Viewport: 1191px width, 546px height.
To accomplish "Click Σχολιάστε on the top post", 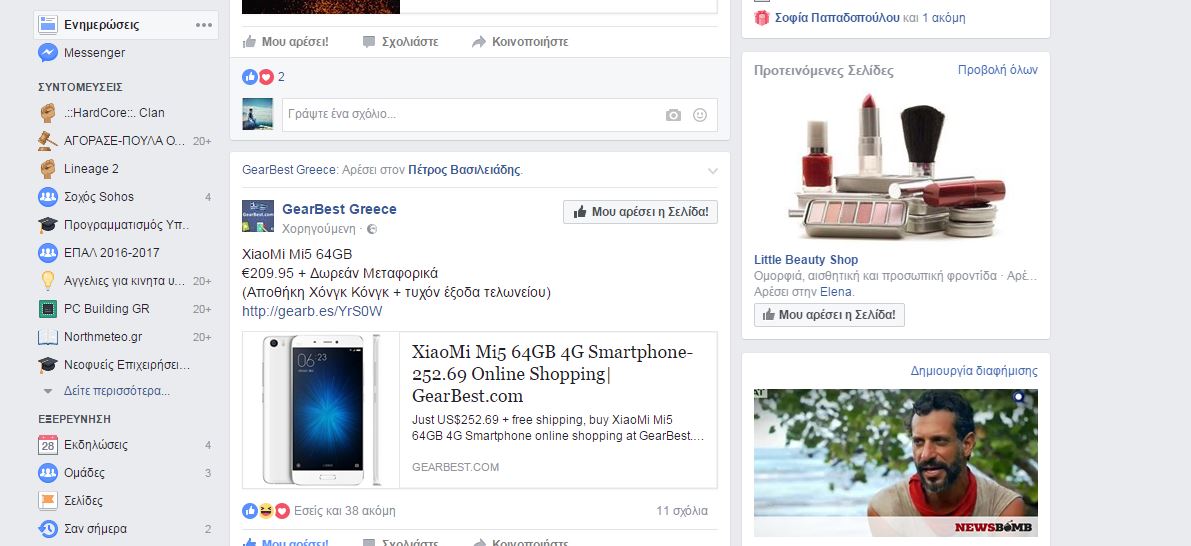I will 401,42.
